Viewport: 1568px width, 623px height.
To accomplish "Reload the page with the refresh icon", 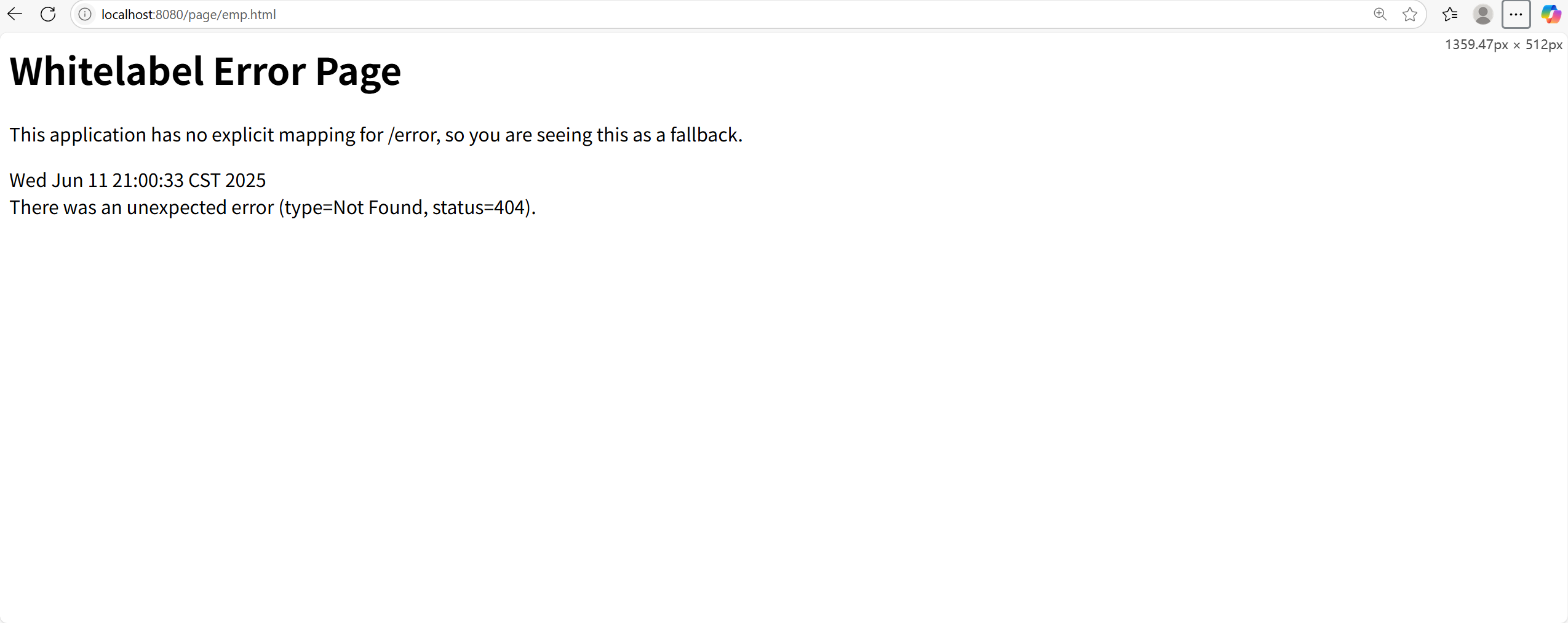I will point(48,14).
